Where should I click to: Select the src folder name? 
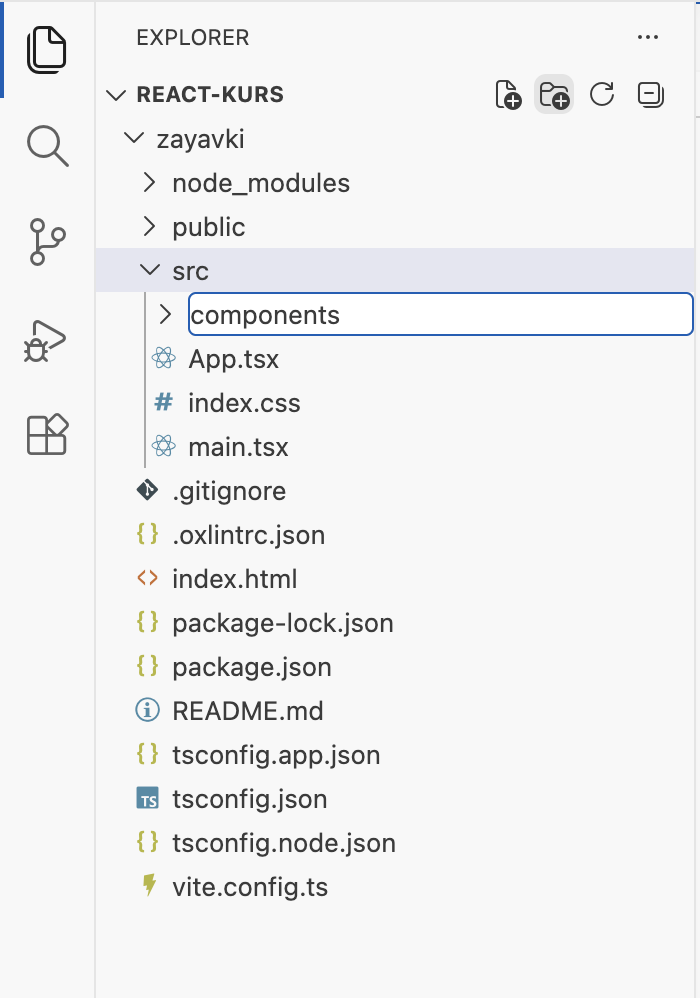pyautogui.click(x=190, y=271)
